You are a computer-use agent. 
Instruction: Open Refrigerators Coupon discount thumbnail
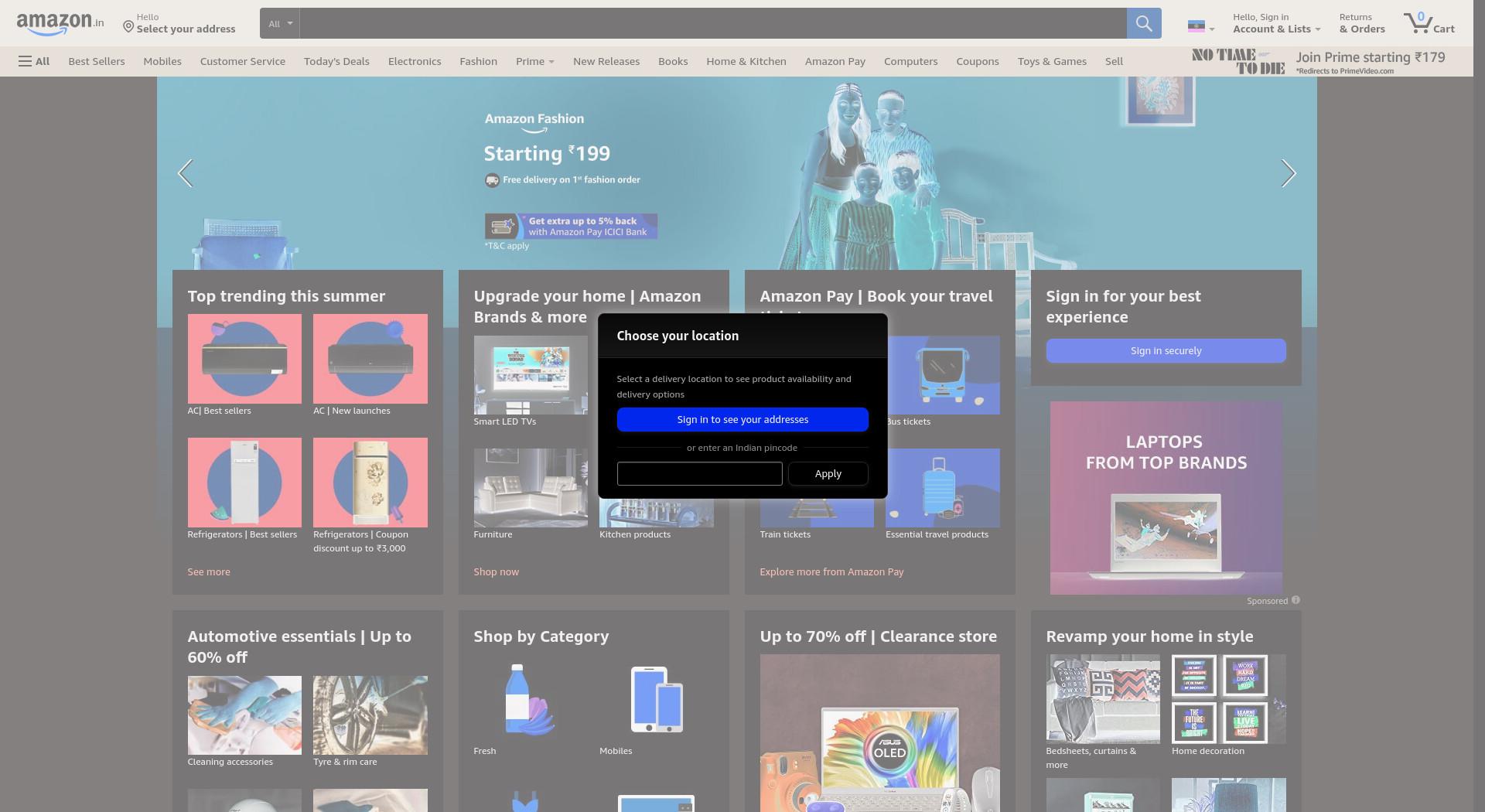pyautogui.click(x=370, y=483)
